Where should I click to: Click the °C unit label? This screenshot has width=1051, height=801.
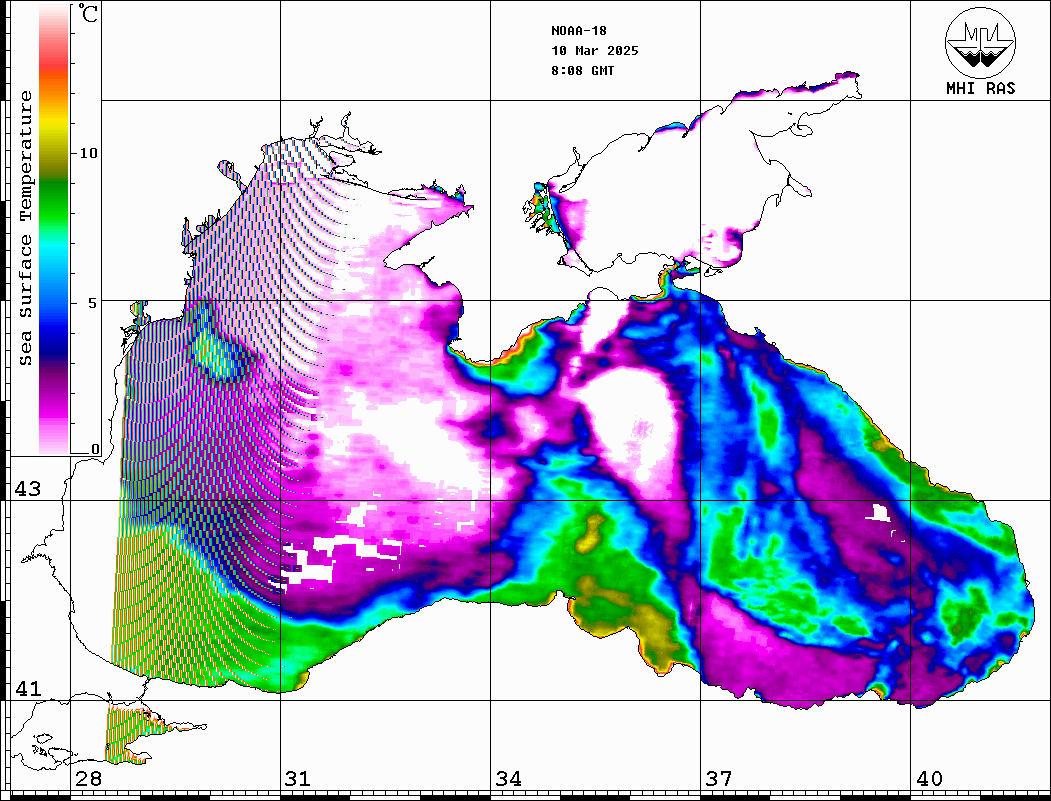coord(88,13)
